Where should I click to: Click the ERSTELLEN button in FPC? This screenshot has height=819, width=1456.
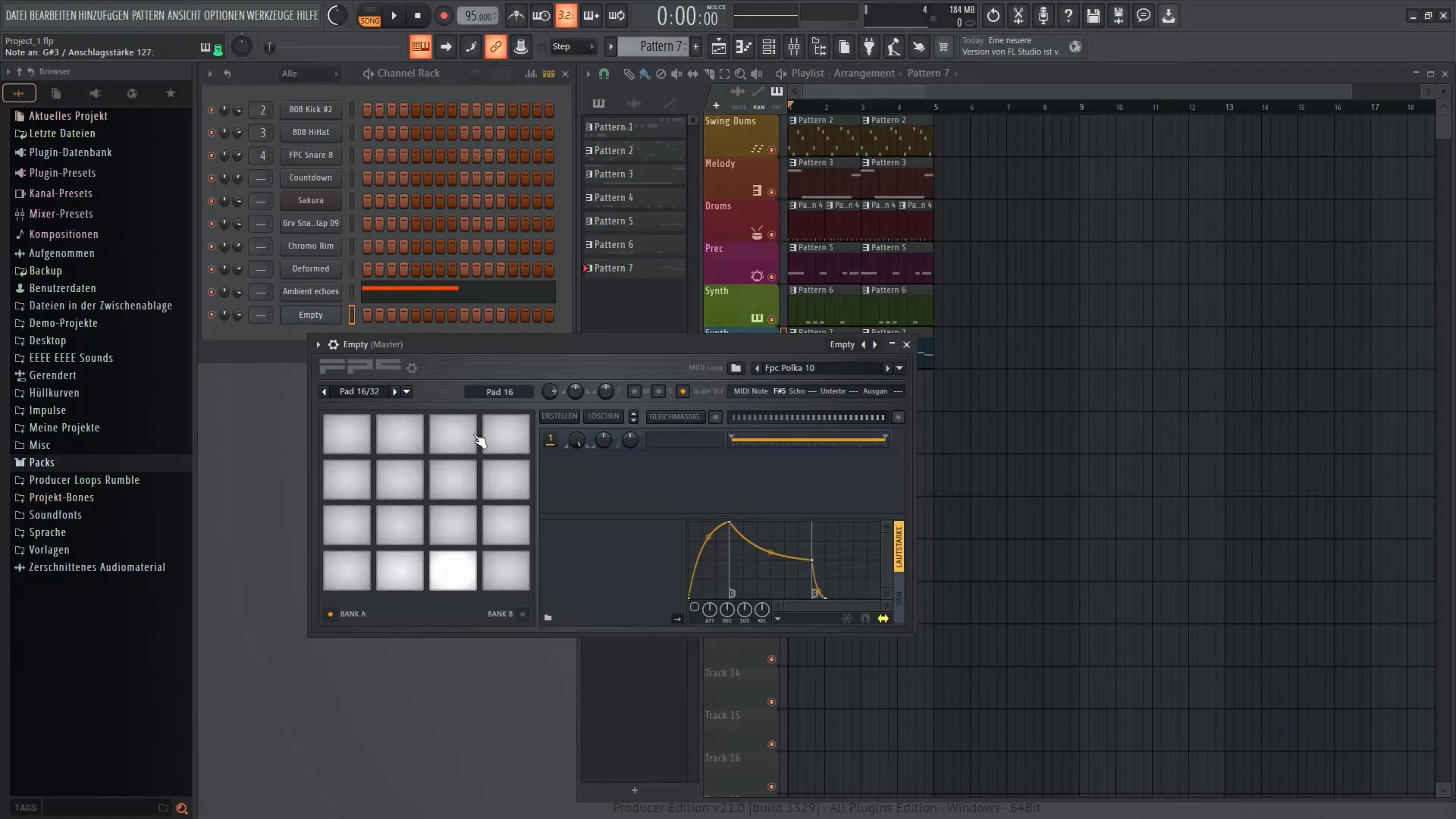(x=559, y=416)
